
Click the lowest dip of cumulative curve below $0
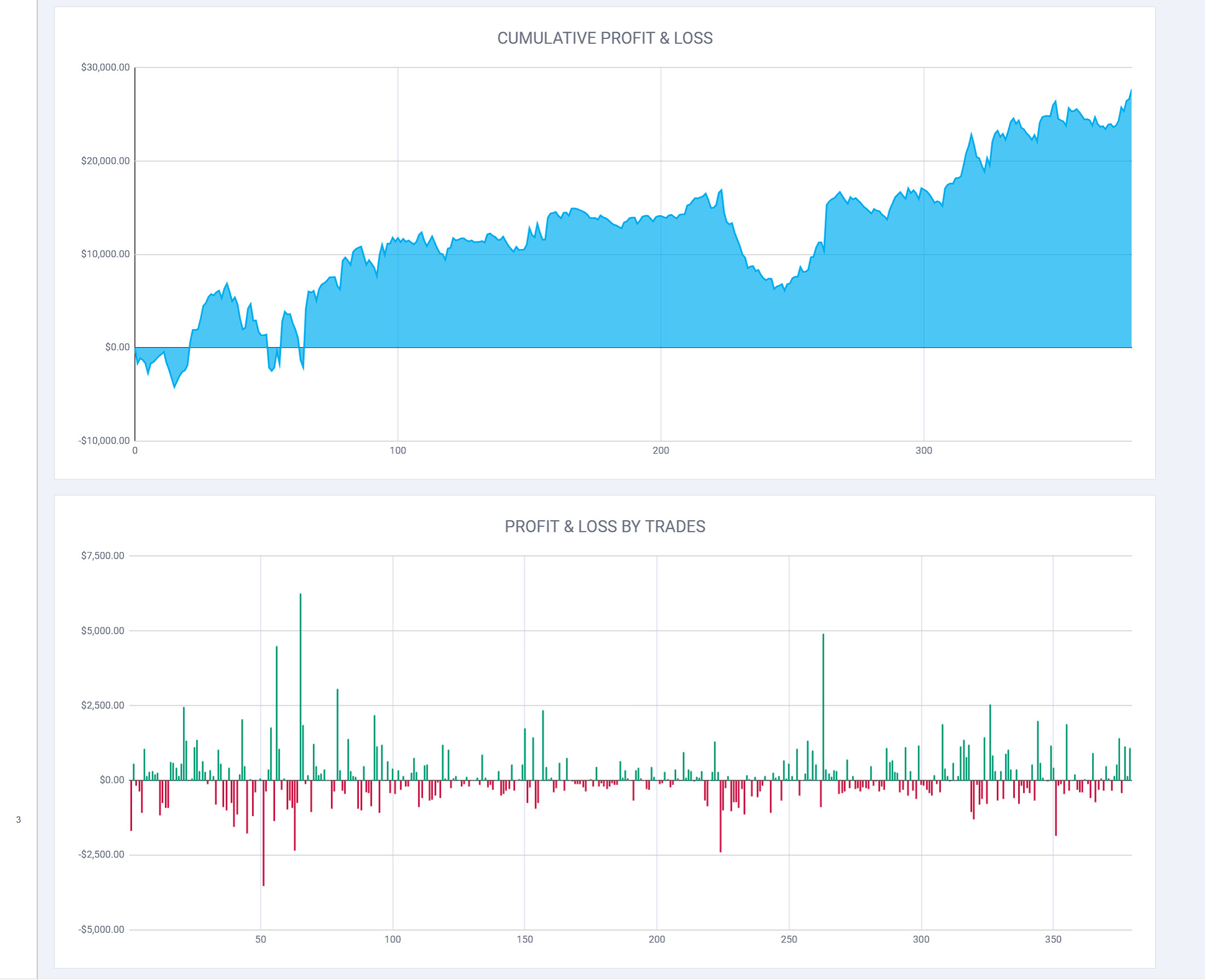point(175,387)
